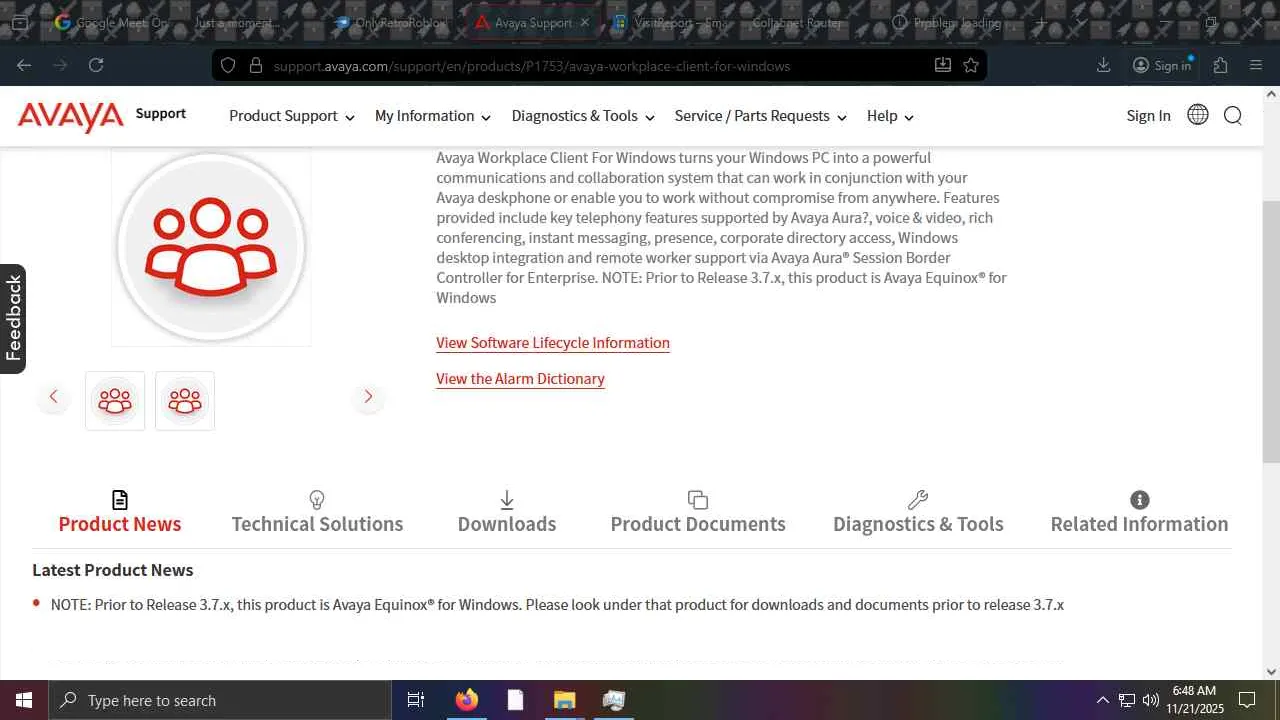The height and width of the screenshot is (720, 1280).
Task: Switch to the Technical Solutions tab
Action: (x=317, y=513)
